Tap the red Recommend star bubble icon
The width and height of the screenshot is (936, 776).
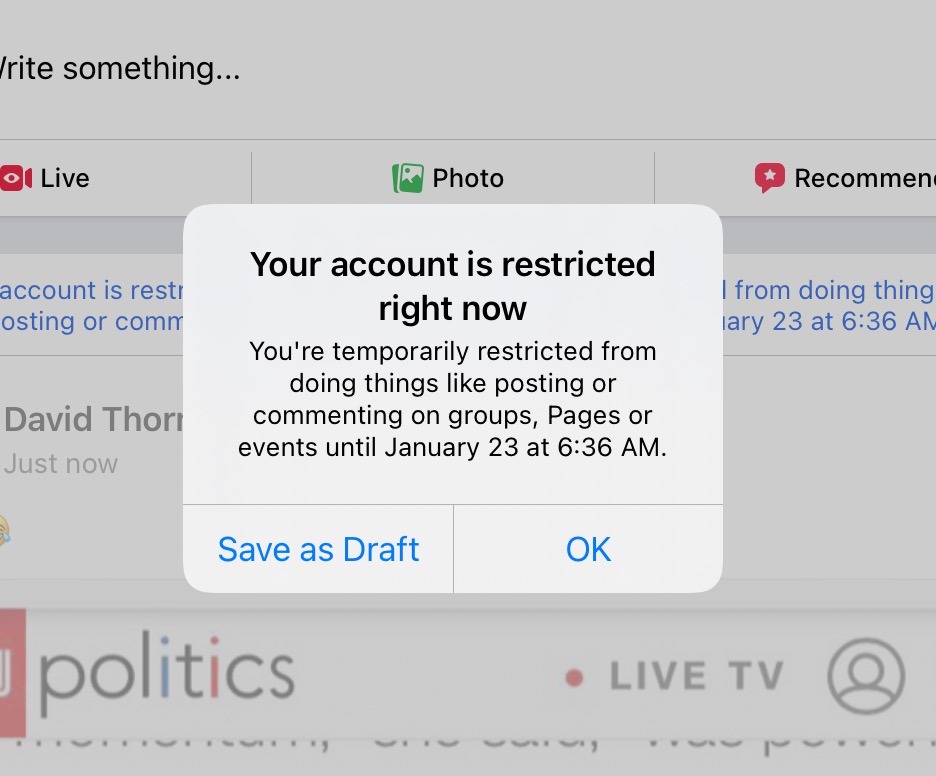[769, 178]
